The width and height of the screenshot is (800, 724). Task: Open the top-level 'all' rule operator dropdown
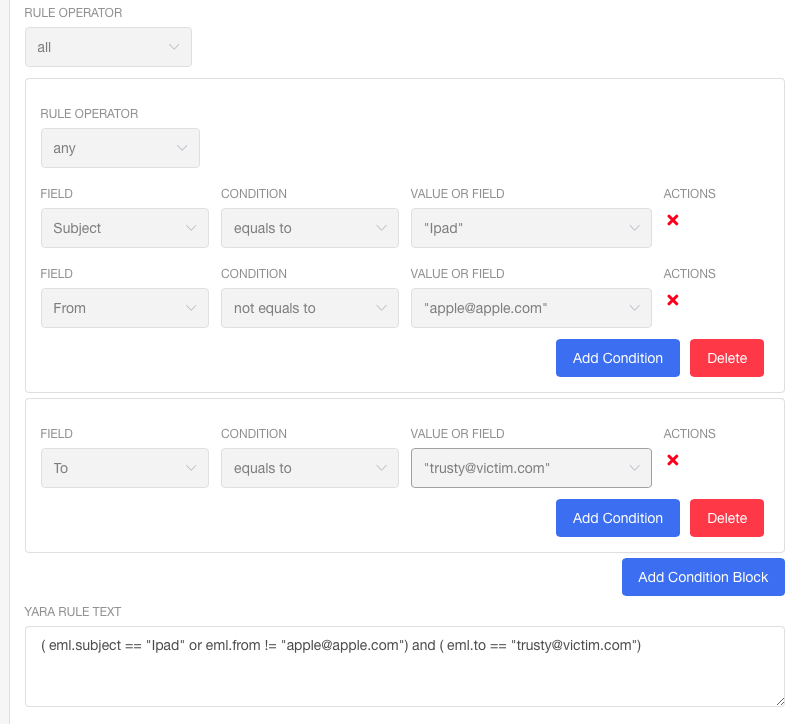108,47
